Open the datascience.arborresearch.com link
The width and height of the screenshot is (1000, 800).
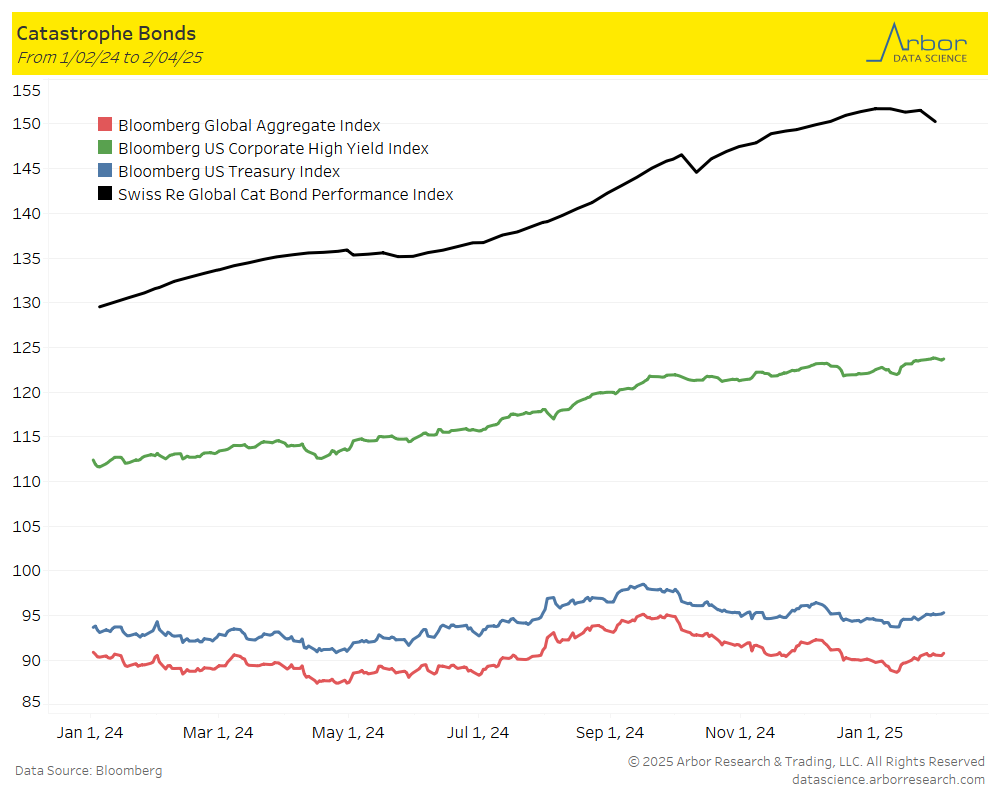[x=888, y=779]
